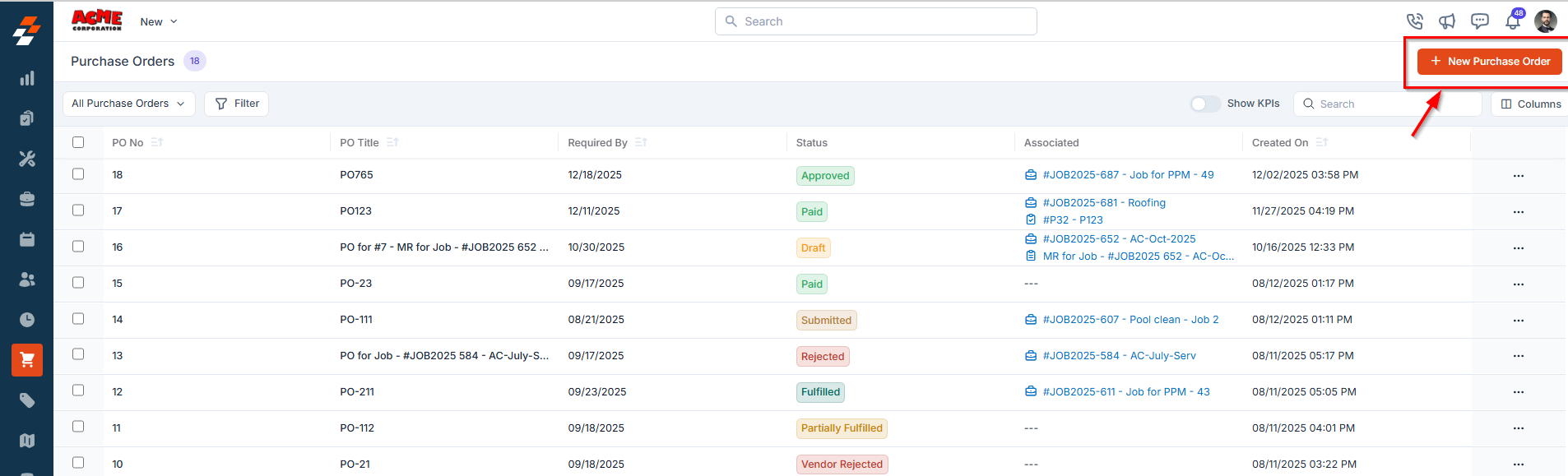Check the select-all header checkbox
The width and height of the screenshot is (1568, 476).
point(78,142)
